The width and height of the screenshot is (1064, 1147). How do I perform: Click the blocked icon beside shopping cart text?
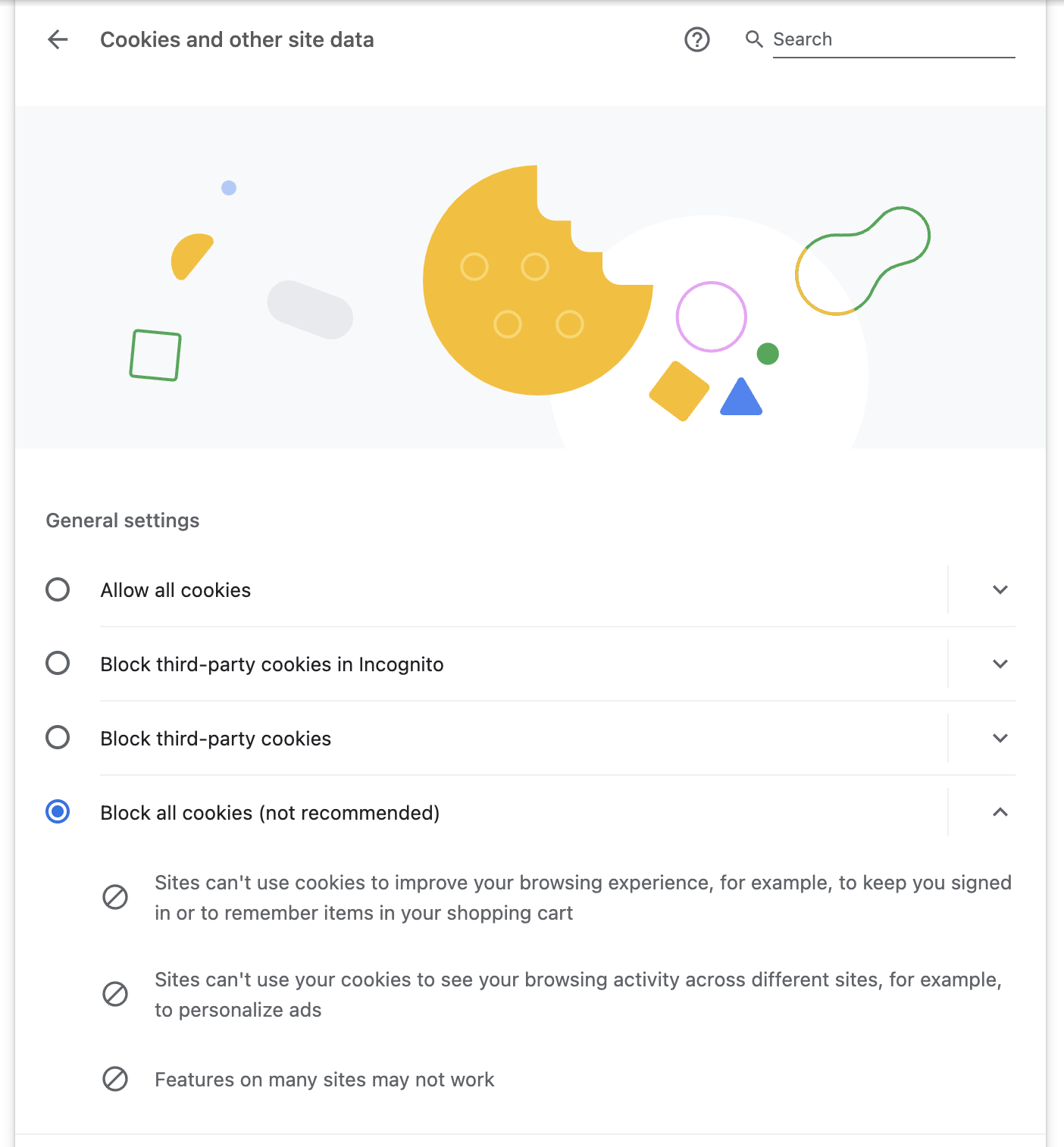pos(115,898)
